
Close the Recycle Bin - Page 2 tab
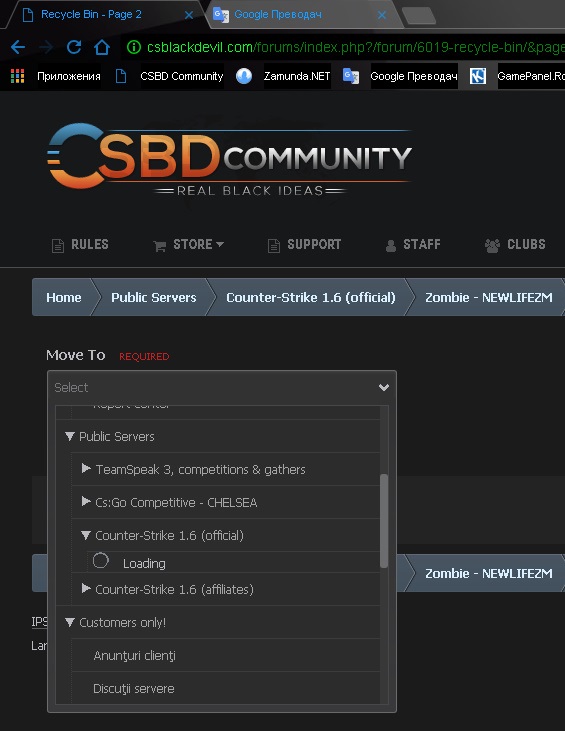[189, 15]
